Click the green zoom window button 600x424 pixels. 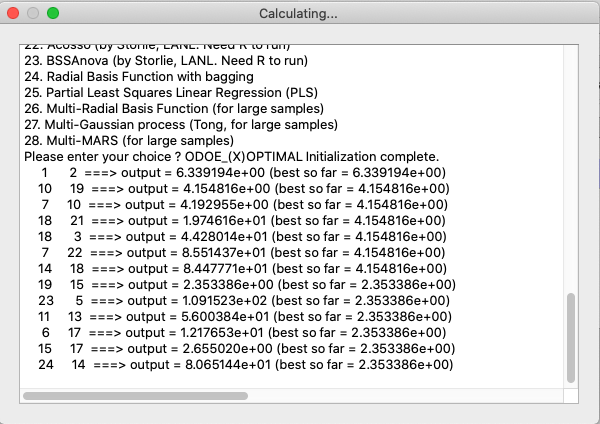[53, 13]
